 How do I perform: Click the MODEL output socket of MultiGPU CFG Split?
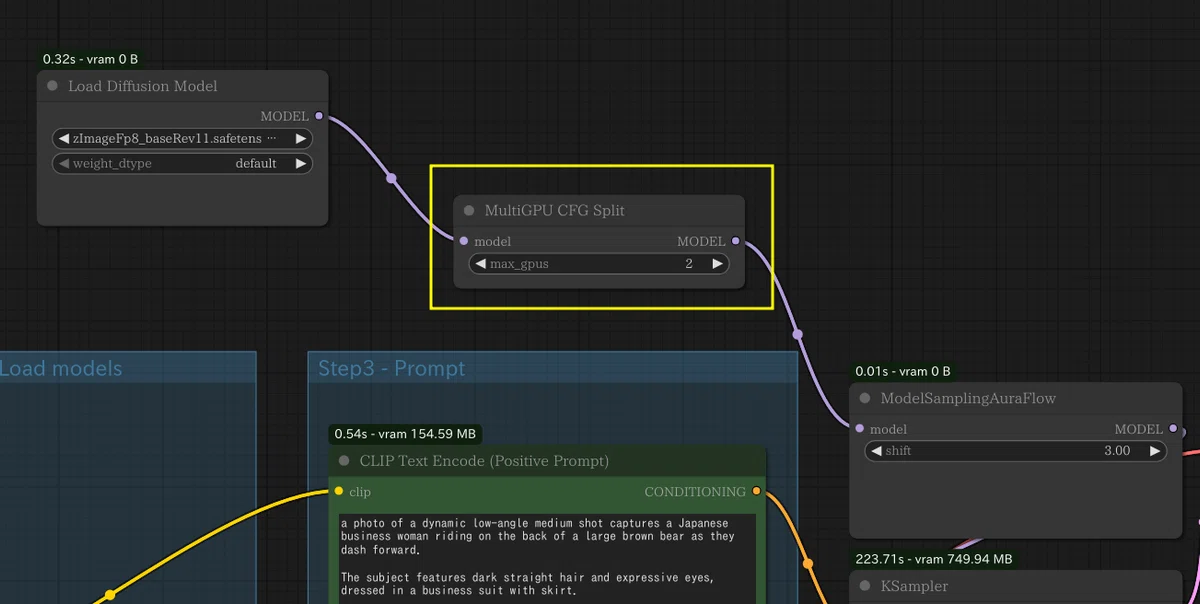point(736,241)
